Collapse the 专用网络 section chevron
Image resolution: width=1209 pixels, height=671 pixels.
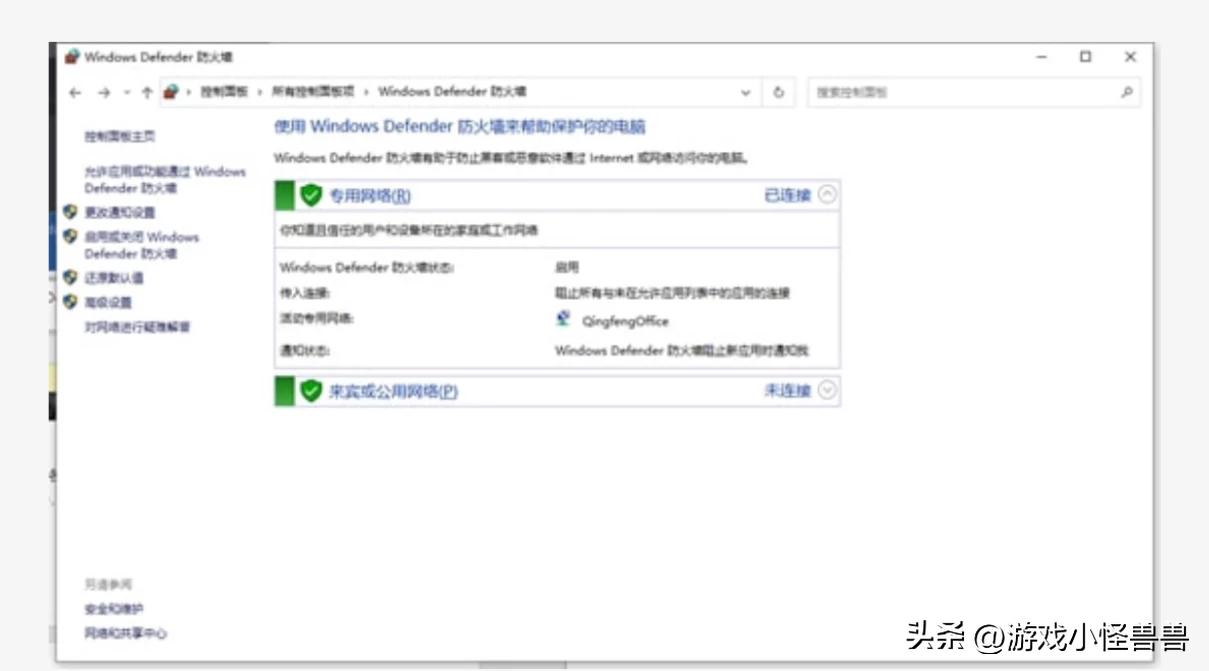(827, 191)
